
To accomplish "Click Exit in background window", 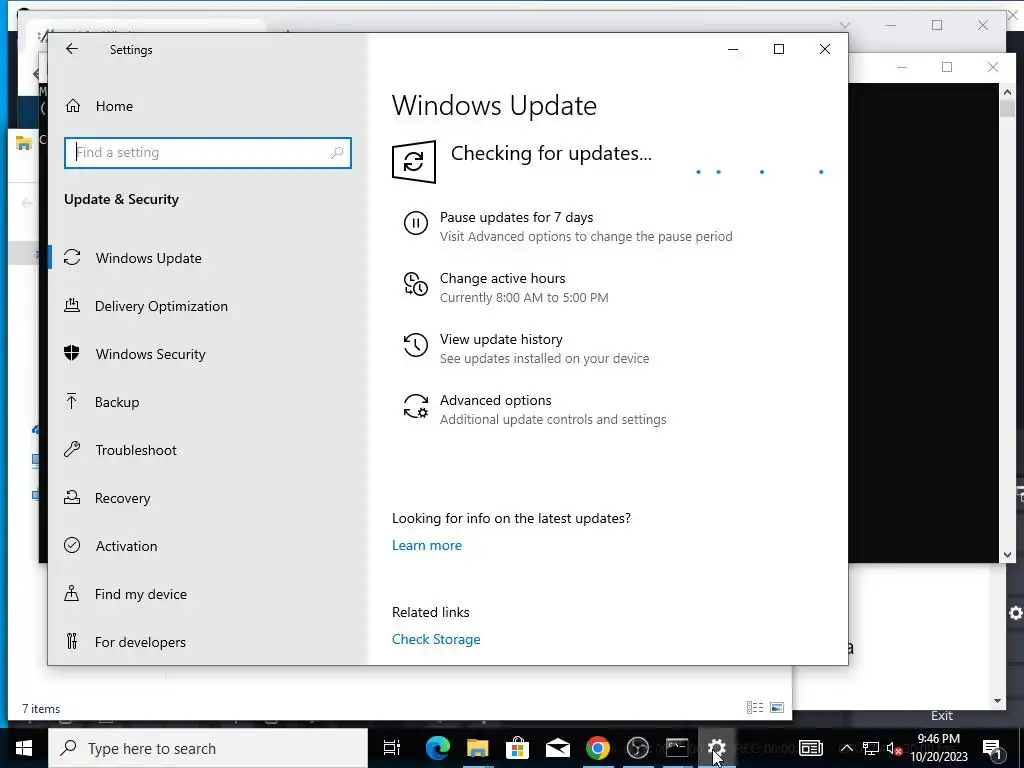I will 942,716.
